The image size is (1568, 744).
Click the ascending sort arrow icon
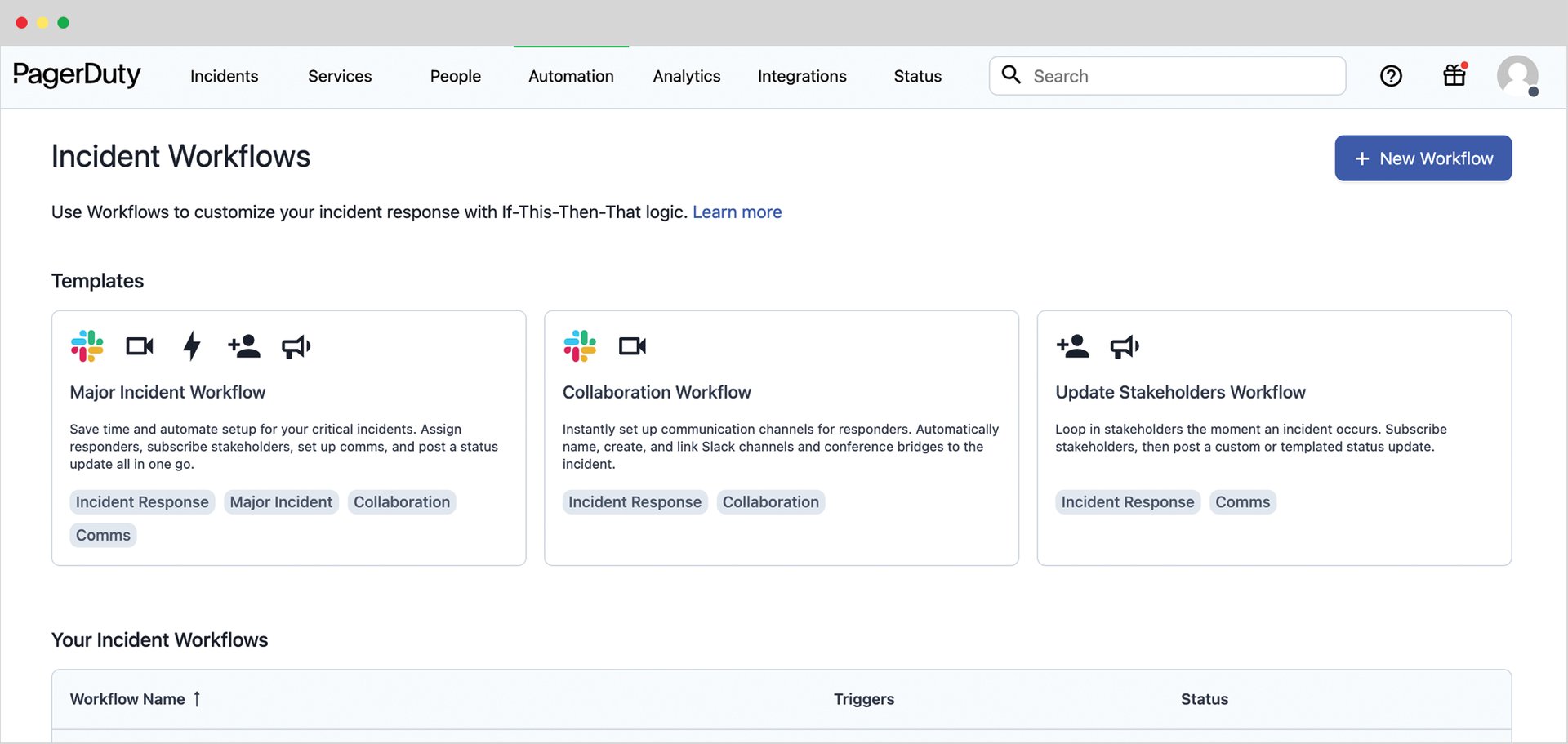coord(197,699)
